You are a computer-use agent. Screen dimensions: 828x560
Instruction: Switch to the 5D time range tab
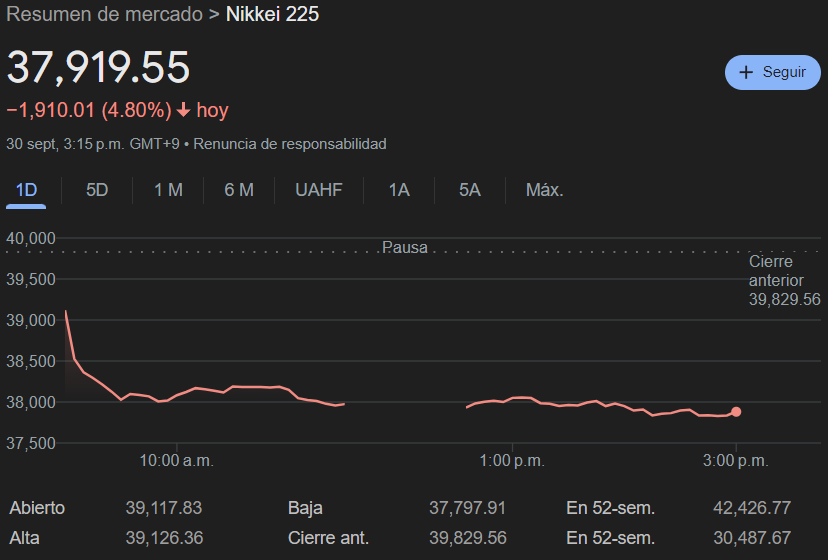point(97,190)
